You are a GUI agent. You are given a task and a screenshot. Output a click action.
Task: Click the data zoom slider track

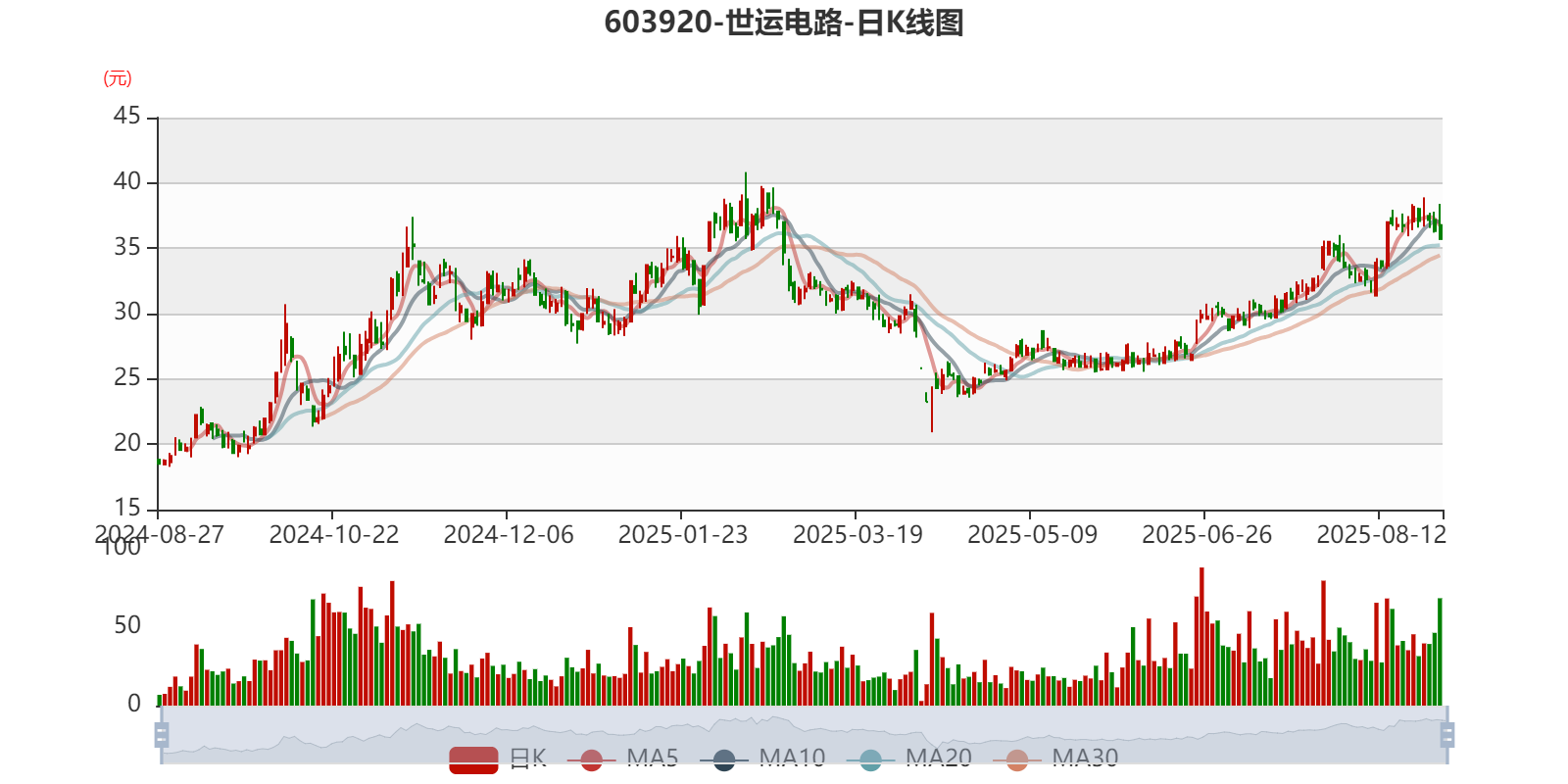tap(804, 735)
